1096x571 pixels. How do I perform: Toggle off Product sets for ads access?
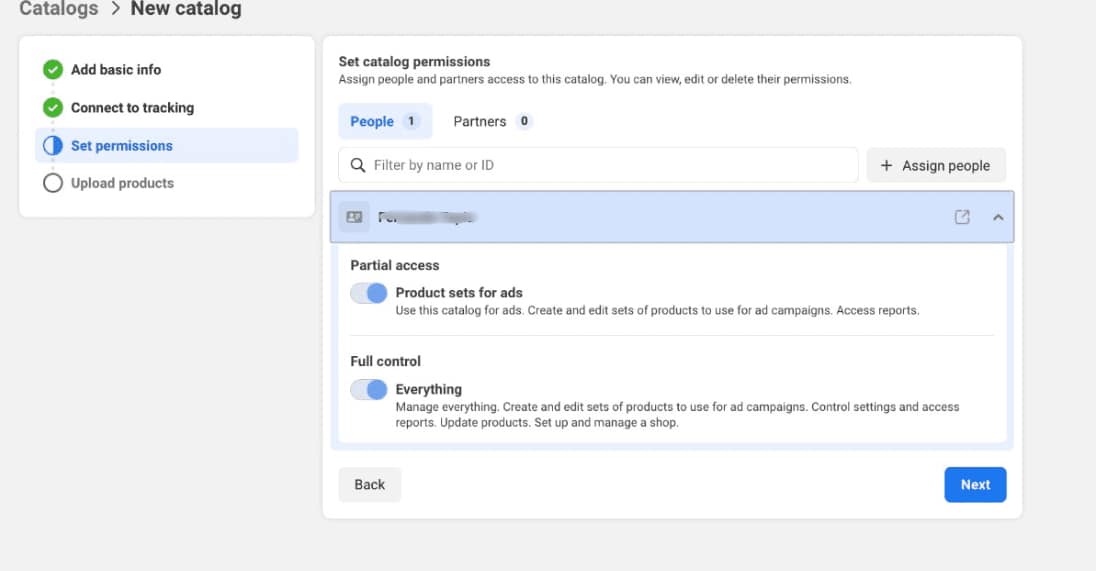pyautogui.click(x=368, y=293)
